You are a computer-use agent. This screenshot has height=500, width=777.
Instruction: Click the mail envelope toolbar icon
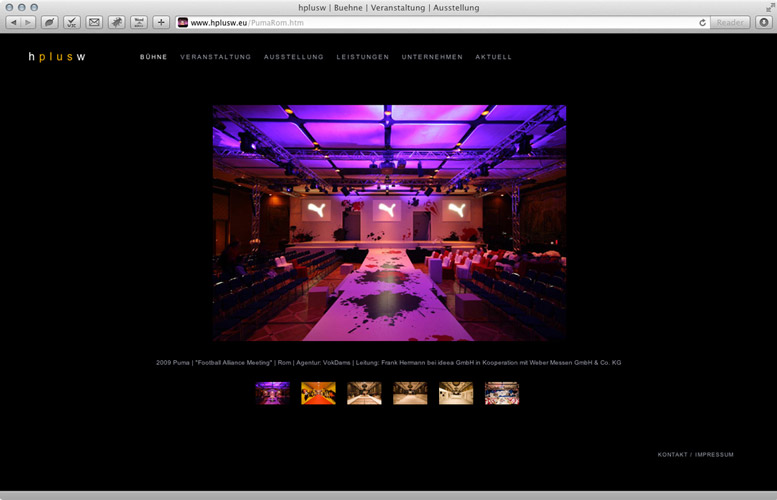click(94, 22)
